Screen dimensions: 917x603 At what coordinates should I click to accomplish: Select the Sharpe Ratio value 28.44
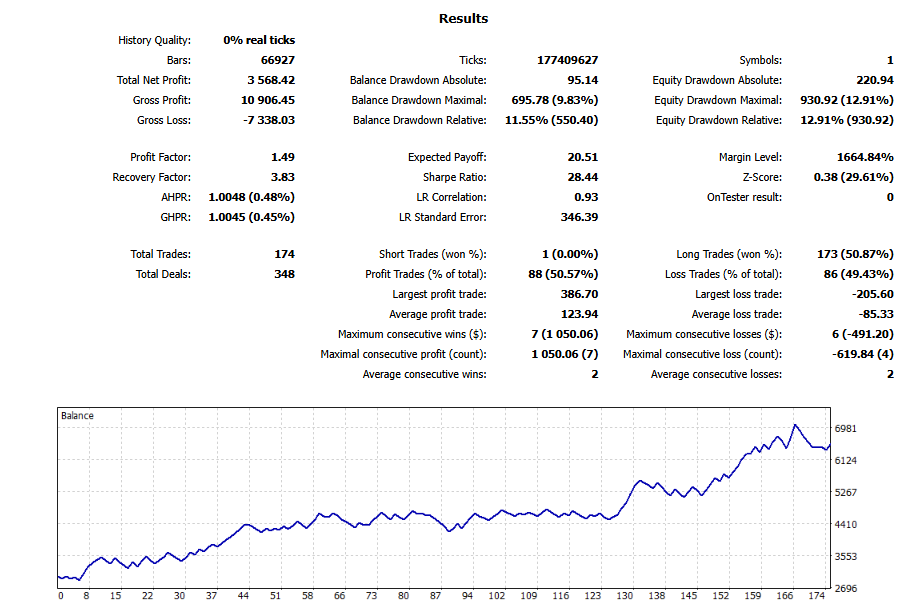click(581, 178)
